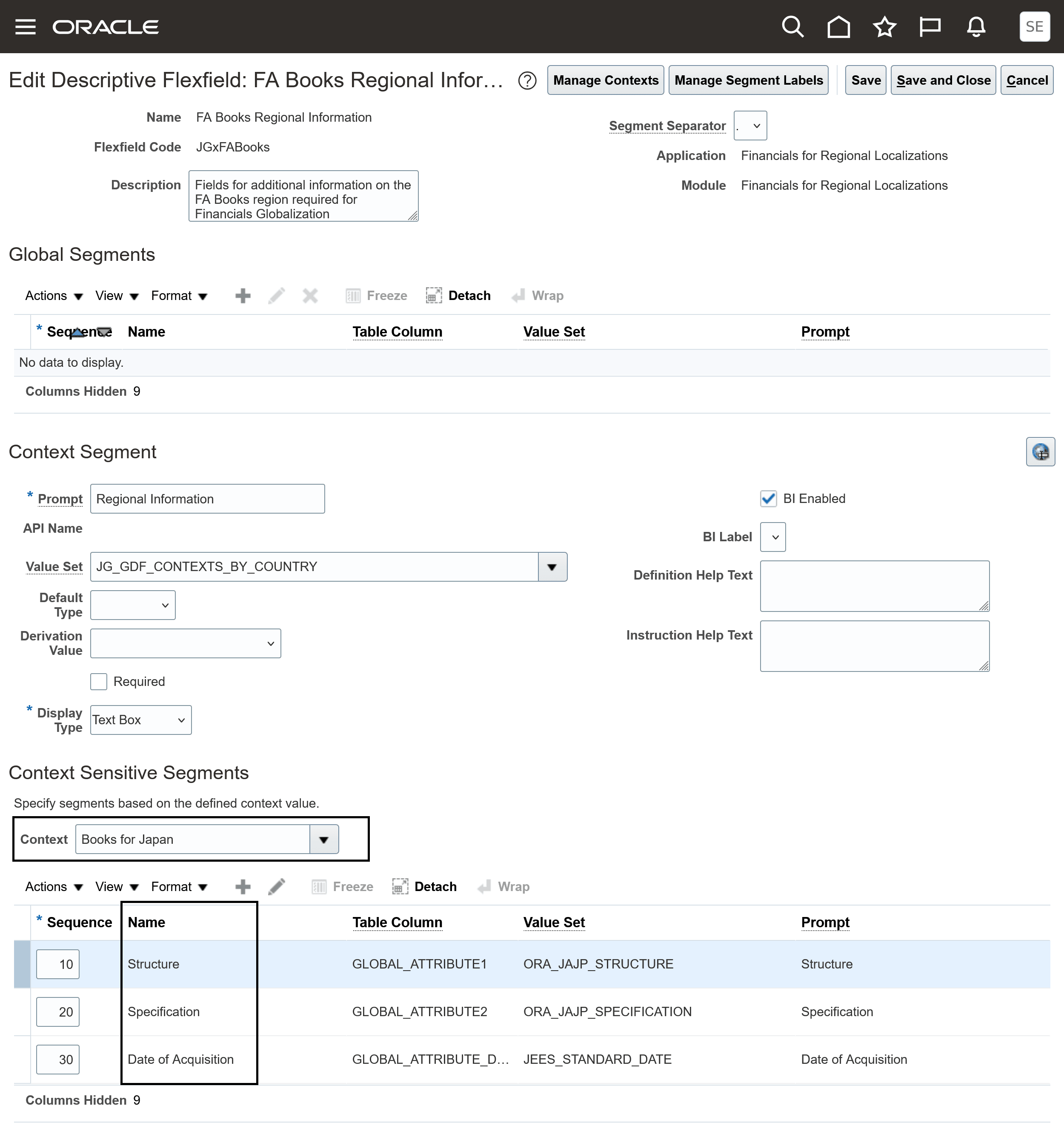The image size is (1064, 1137).
Task: Click Save and Close button
Action: 943,81
